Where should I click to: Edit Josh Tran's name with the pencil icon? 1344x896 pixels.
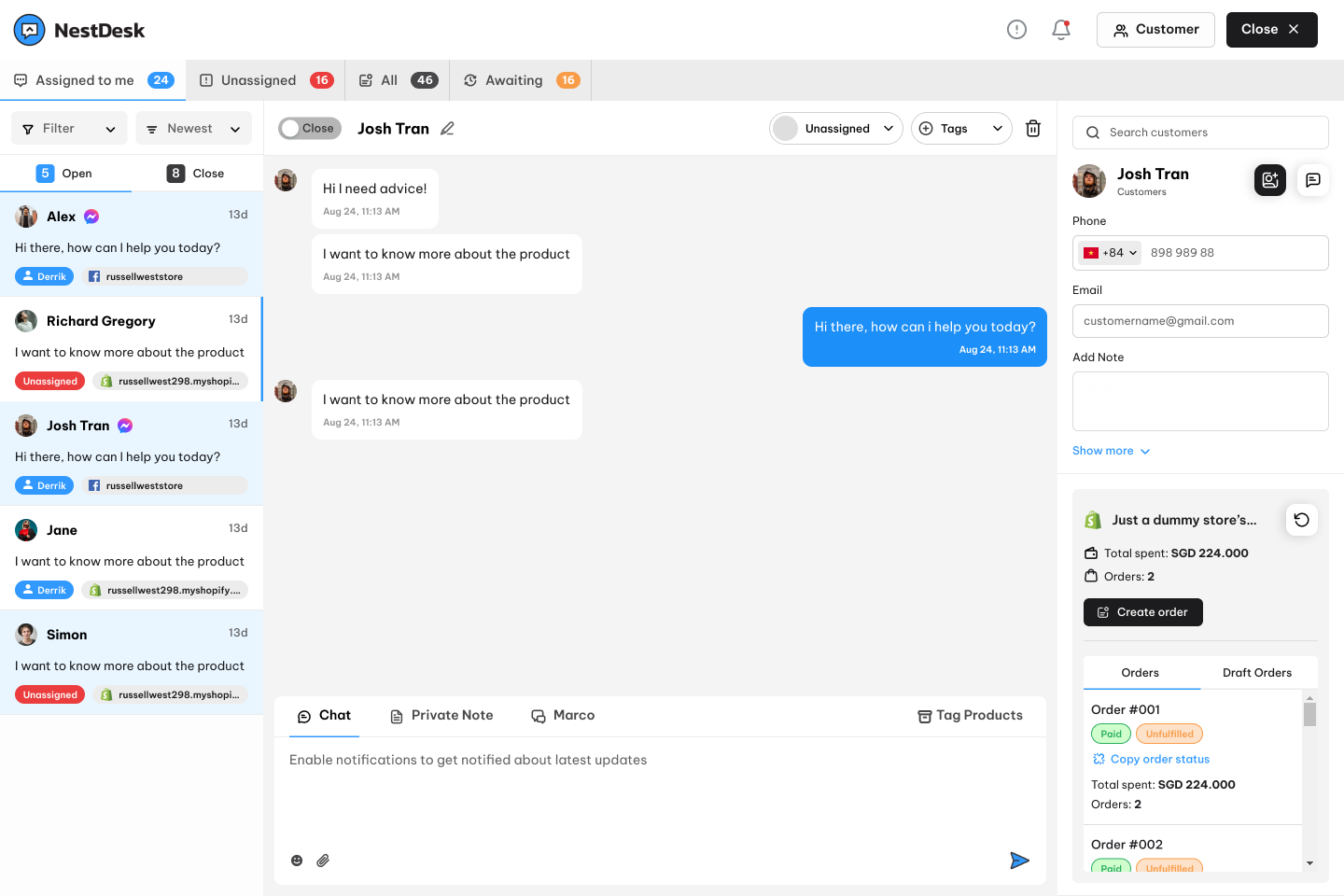(447, 129)
